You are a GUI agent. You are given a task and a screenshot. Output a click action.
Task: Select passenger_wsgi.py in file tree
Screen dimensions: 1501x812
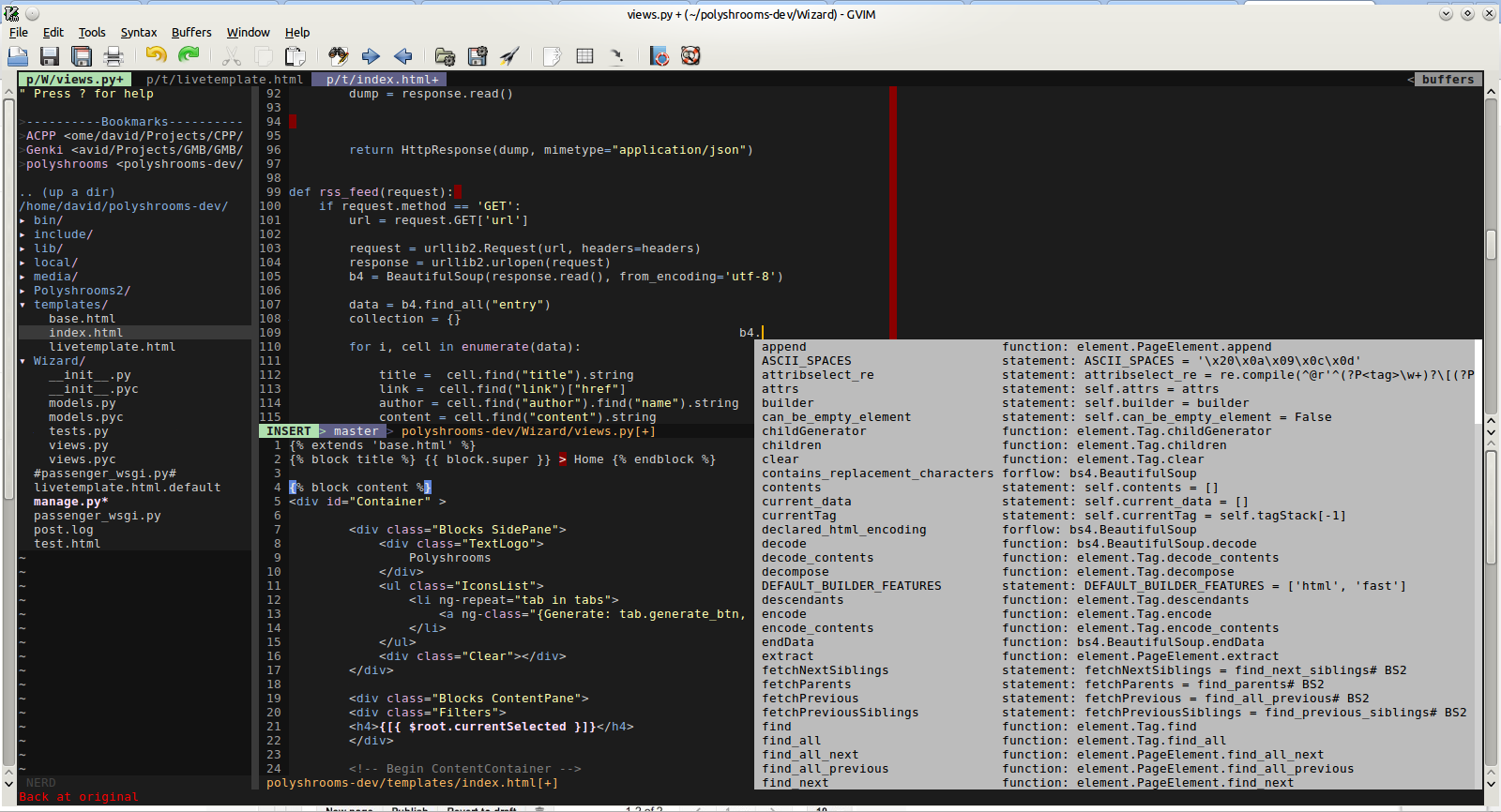click(x=97, y=516)
